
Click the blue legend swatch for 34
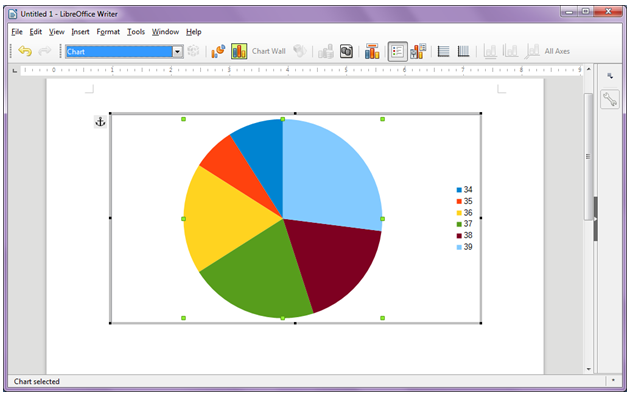pos(459,190)
